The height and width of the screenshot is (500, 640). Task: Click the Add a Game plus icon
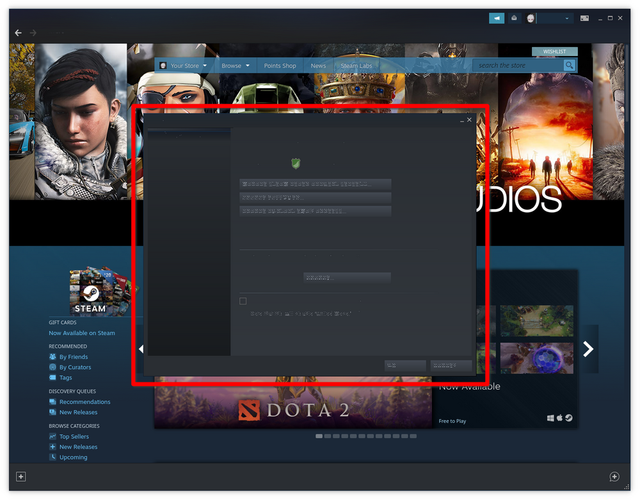21,477
